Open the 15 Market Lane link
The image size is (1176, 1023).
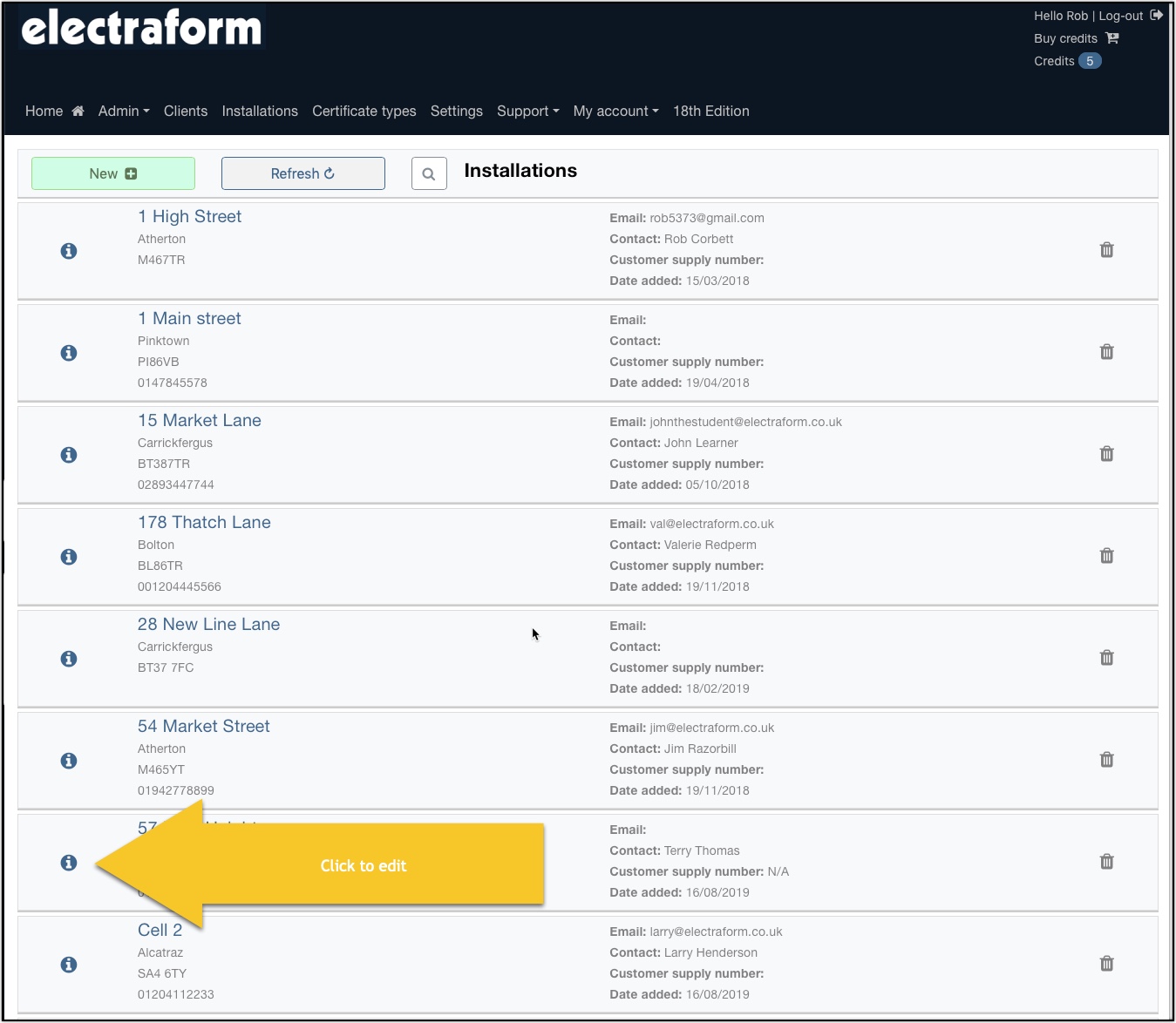(x=200, y=420)
